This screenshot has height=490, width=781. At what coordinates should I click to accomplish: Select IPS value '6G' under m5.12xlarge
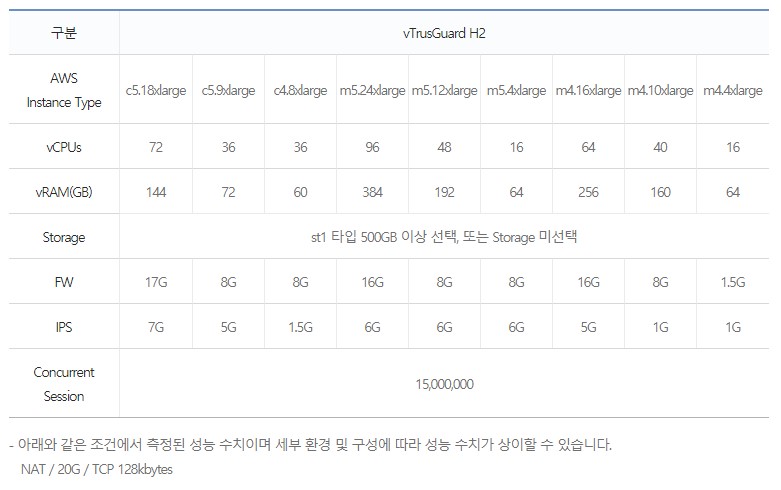coord(444,327)
